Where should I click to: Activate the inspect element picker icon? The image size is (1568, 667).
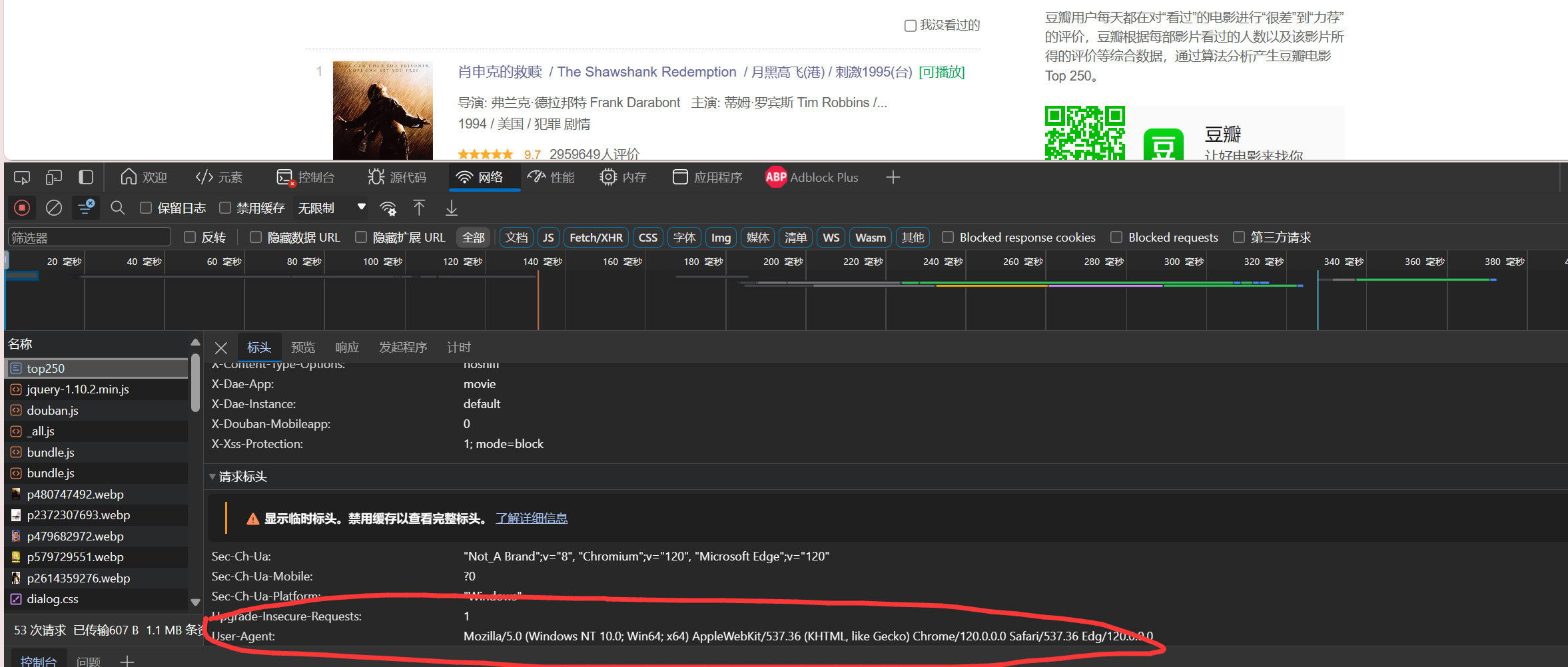(x=22, y=178)
